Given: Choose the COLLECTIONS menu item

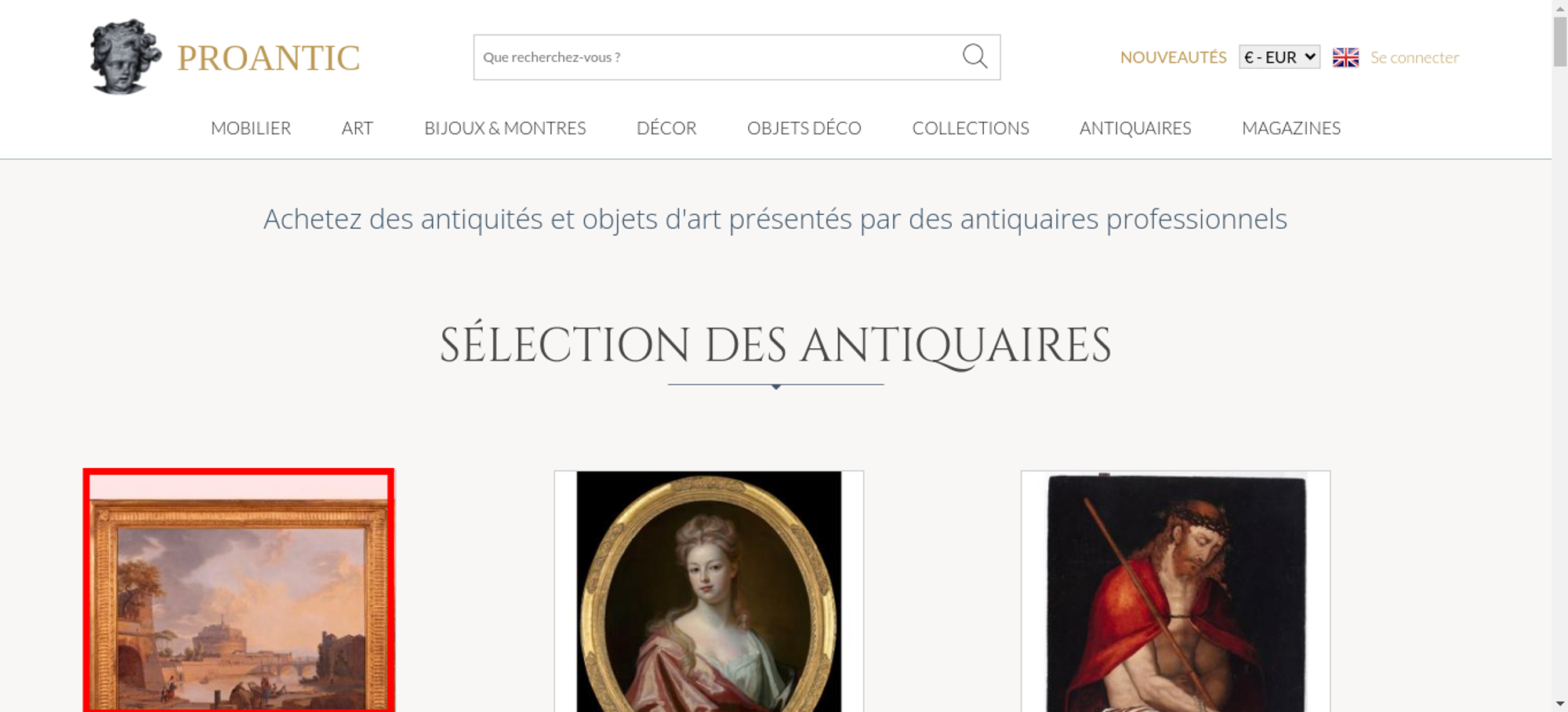Looking at the screenshot, I should (970, 128).
